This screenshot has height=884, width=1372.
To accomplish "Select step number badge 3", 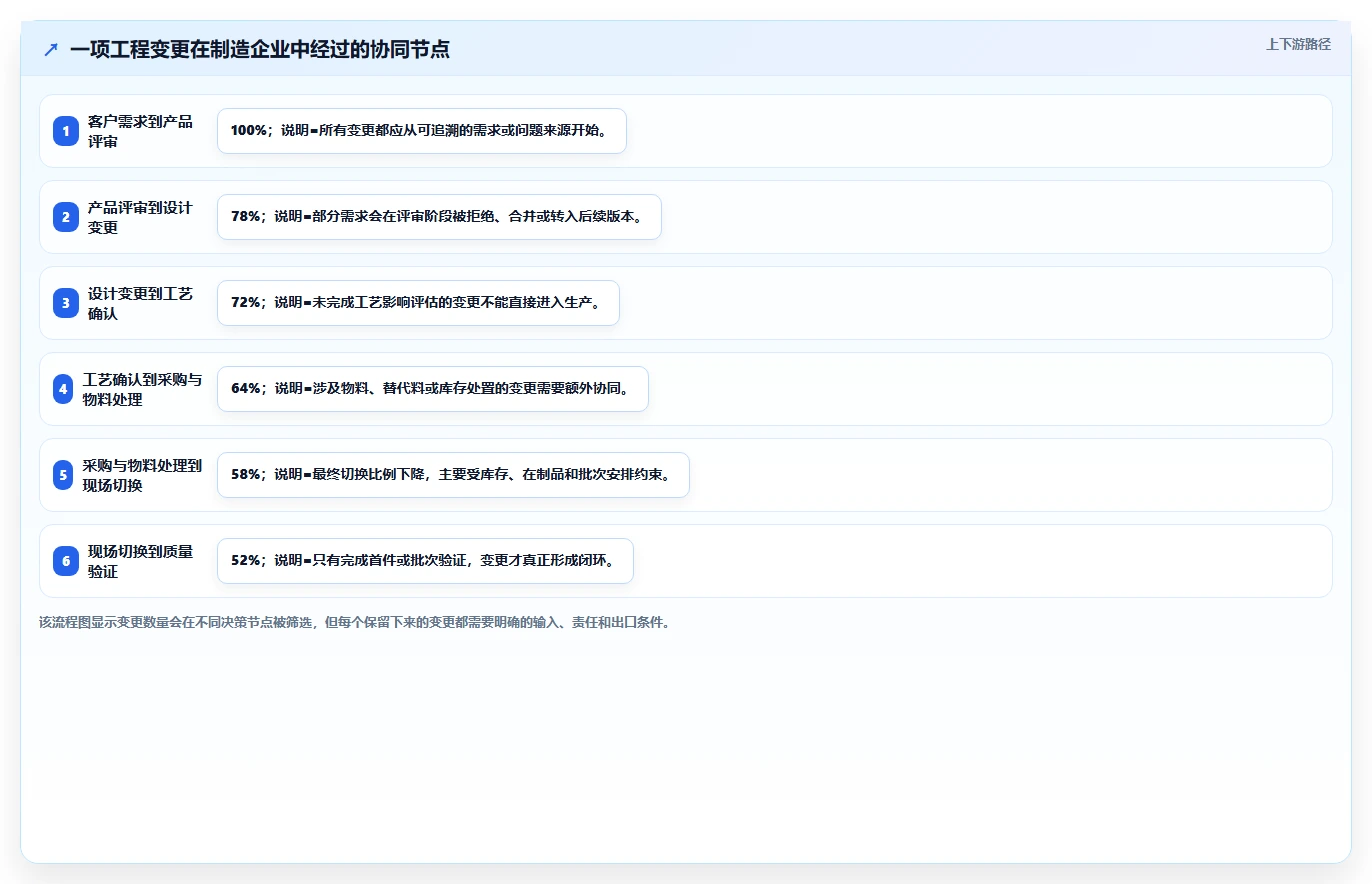I will pyautogui.click(x=66, y=303).
